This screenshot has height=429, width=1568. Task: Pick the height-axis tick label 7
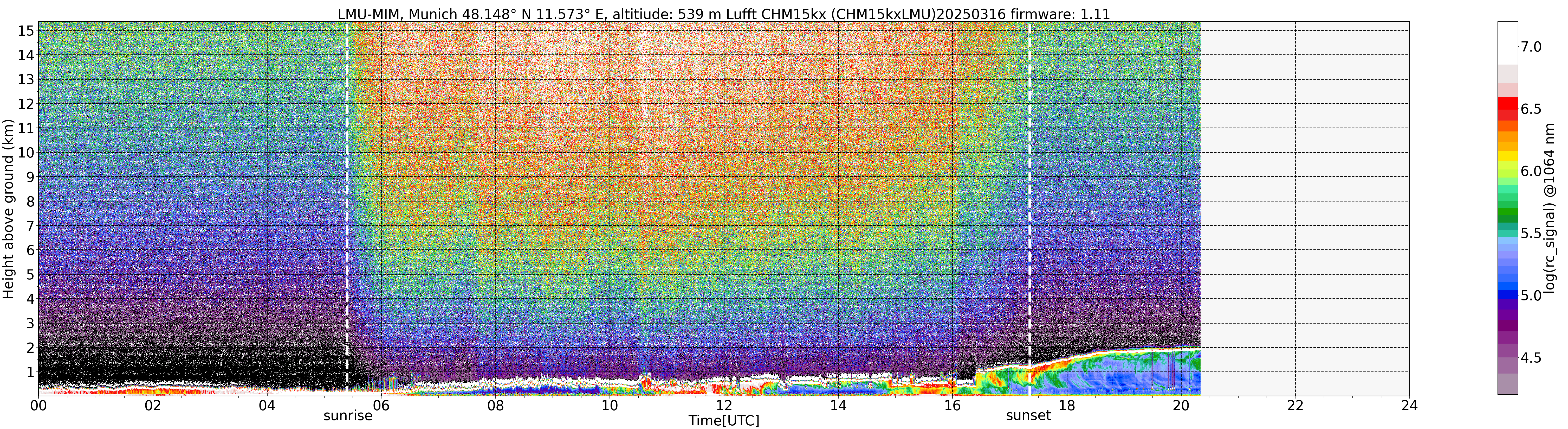(x=30, y=225)
